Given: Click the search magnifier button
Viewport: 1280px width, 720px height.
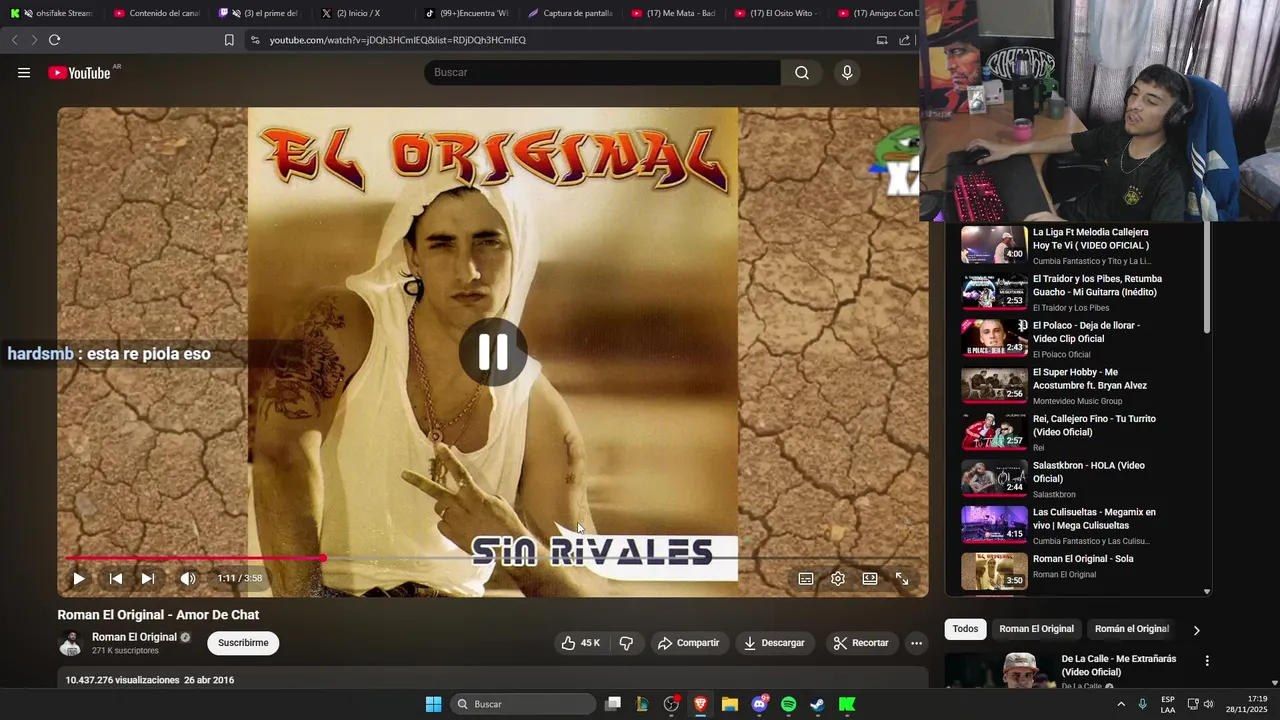Looking at the screenshot, I should (802, 72).
